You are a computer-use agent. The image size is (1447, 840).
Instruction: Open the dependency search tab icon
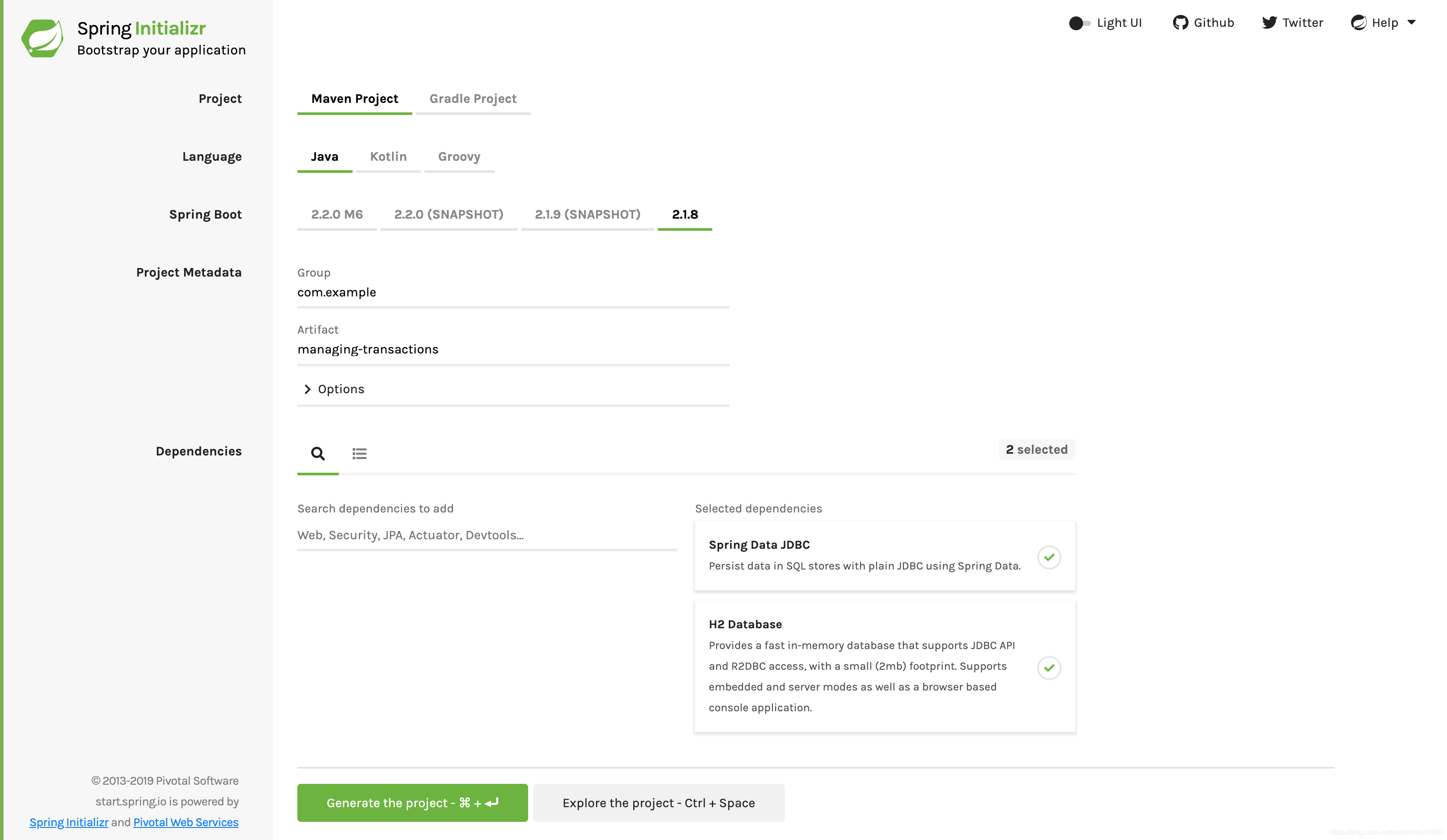point(318,454)
